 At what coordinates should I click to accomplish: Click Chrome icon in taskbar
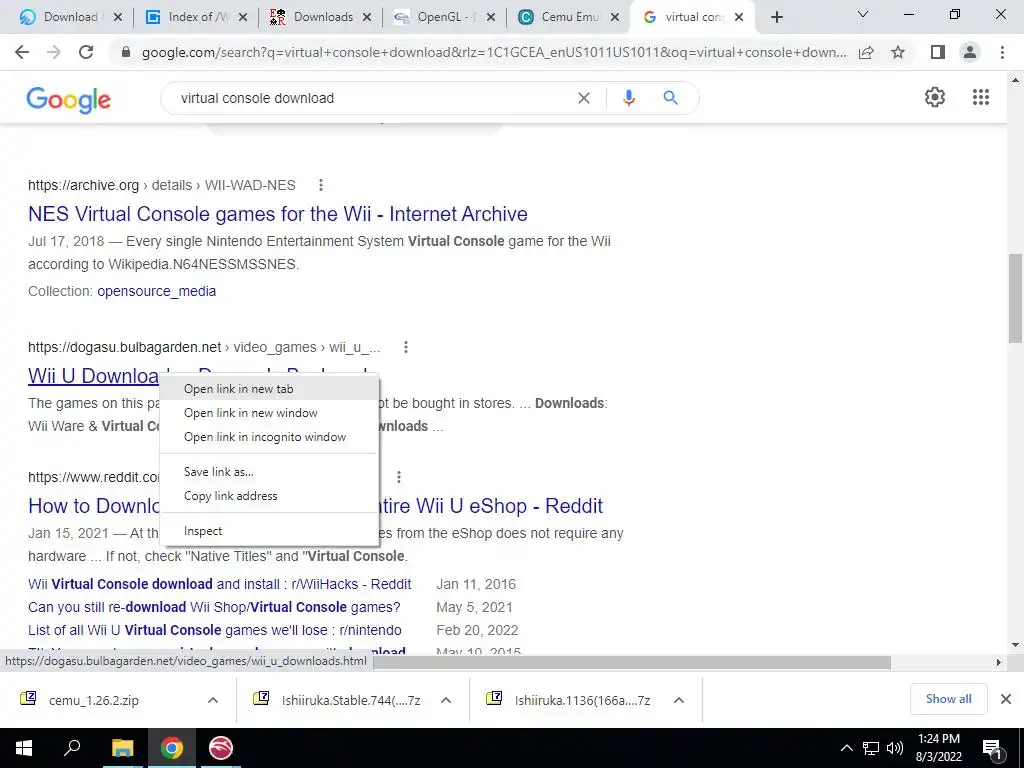click(172, 748)
